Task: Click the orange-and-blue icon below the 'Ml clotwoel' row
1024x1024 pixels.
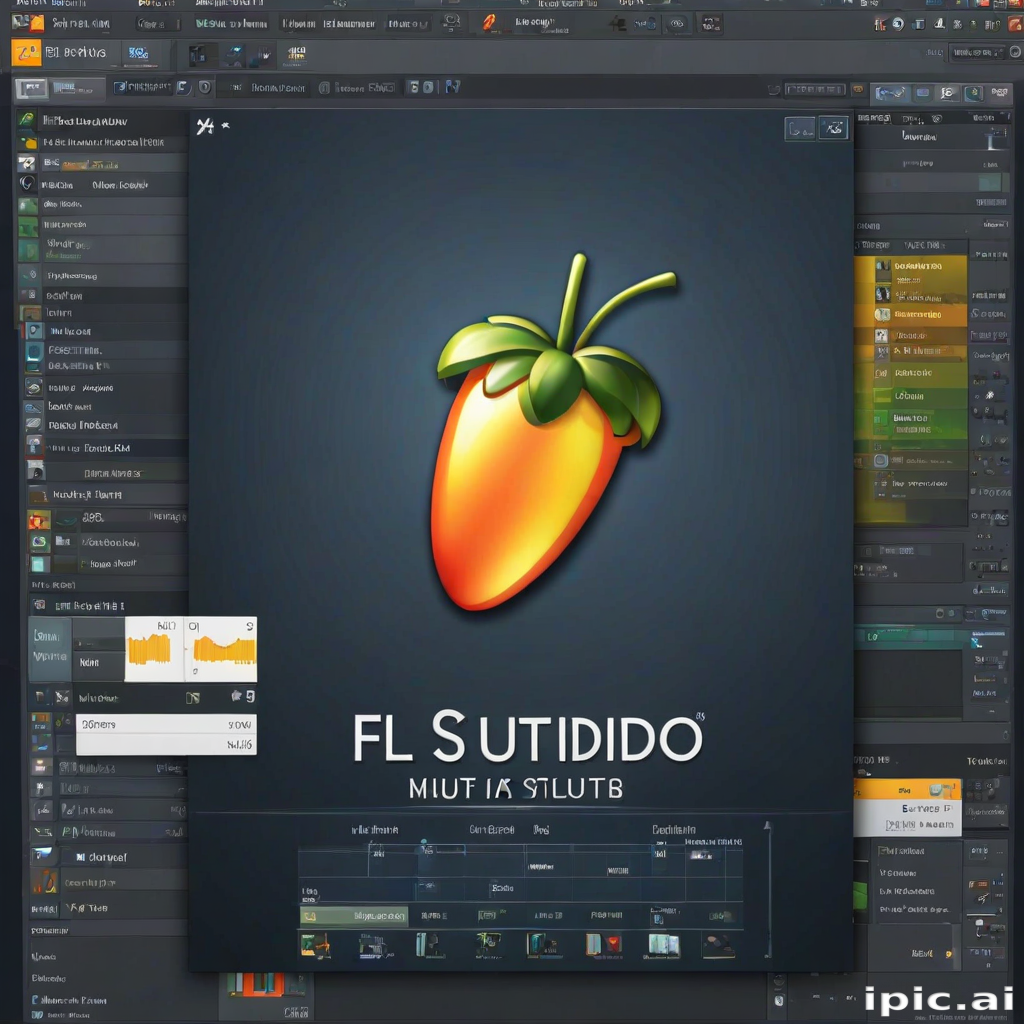Action: [x=44, y=881]
